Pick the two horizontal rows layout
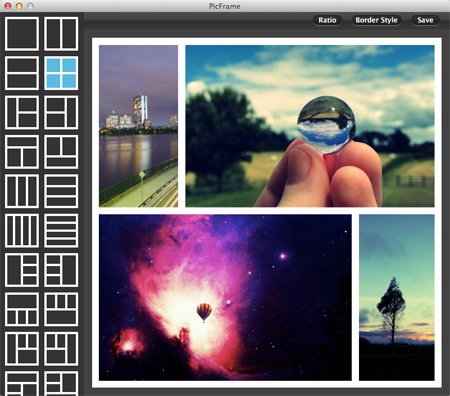This screenshot has height=396, width=450. point(22,73)
